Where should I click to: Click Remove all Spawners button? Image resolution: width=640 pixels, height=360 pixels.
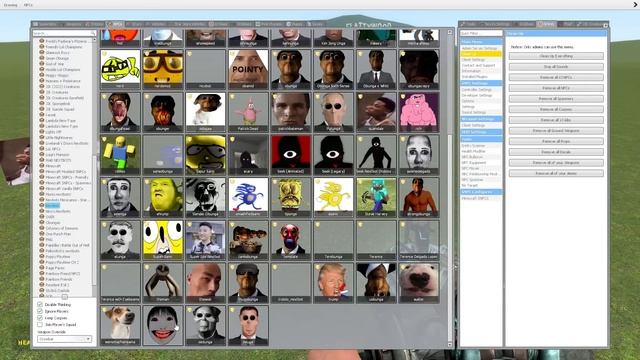pos(556,99)
